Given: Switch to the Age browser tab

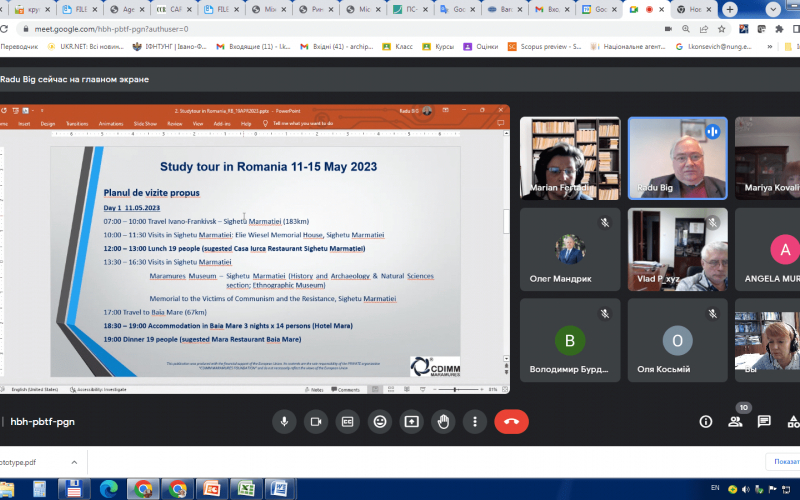Looking at the screenshot, I should [x=128, y=9].
